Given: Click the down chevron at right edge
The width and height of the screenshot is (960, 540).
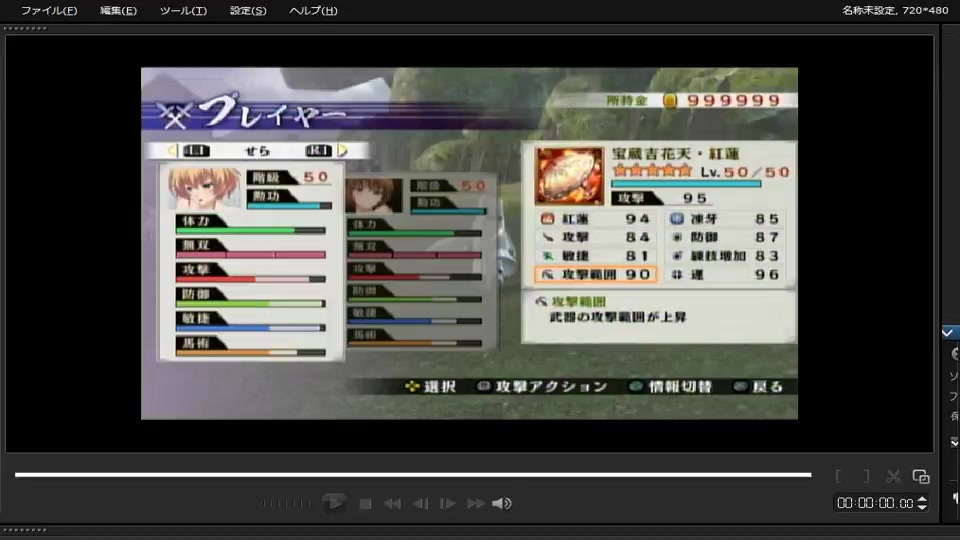Looking at the screenshot, I should coord(954,442).
